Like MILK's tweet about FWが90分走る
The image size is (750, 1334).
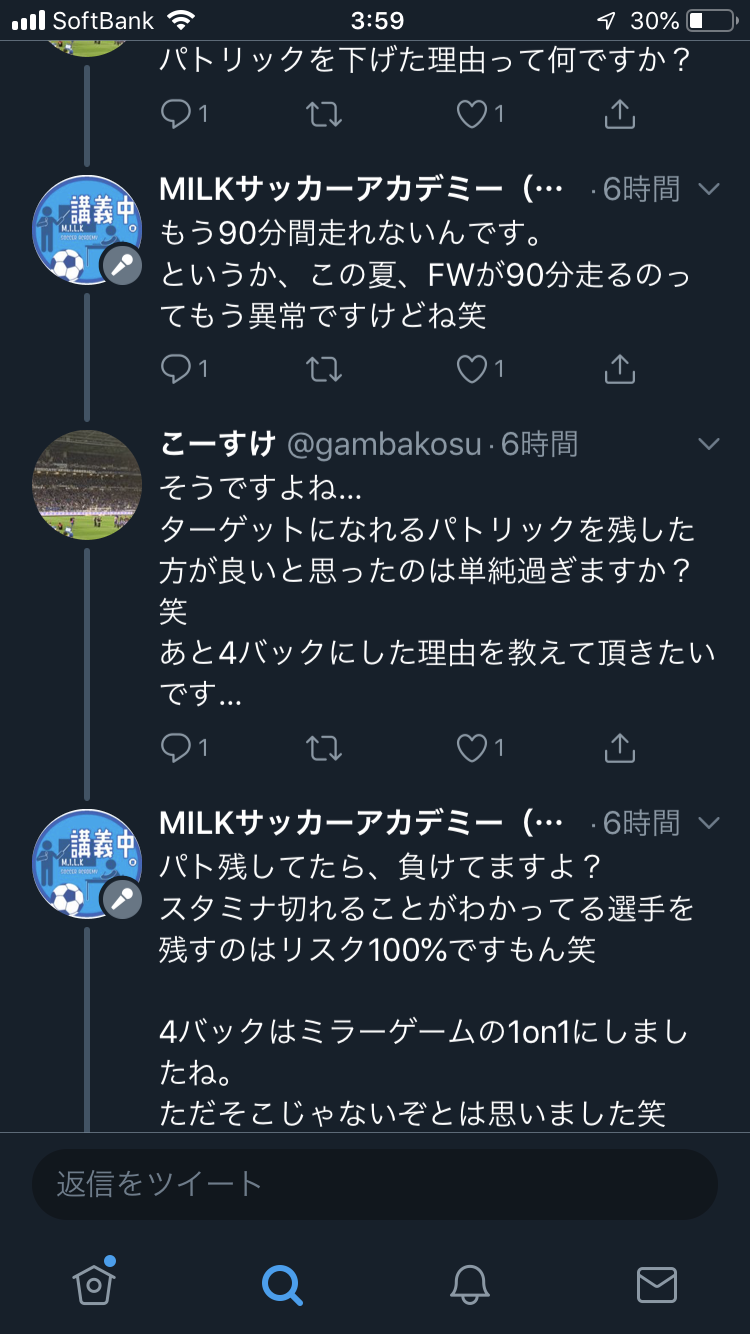point(471,369)
